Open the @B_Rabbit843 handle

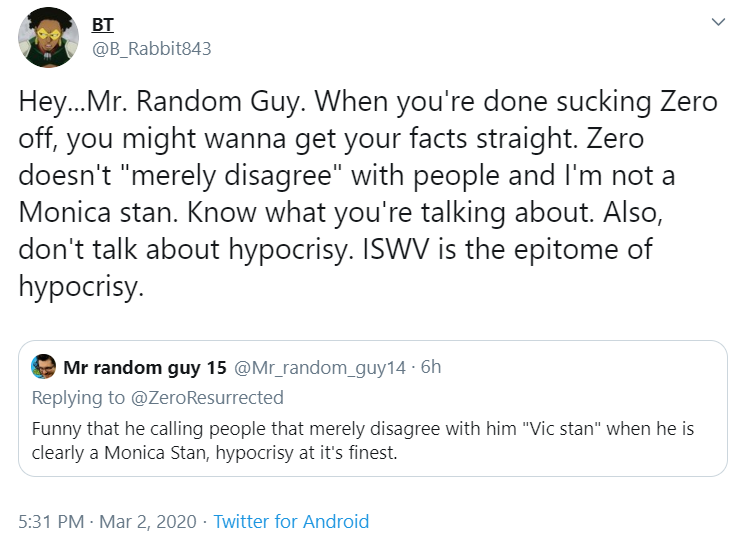151,48
